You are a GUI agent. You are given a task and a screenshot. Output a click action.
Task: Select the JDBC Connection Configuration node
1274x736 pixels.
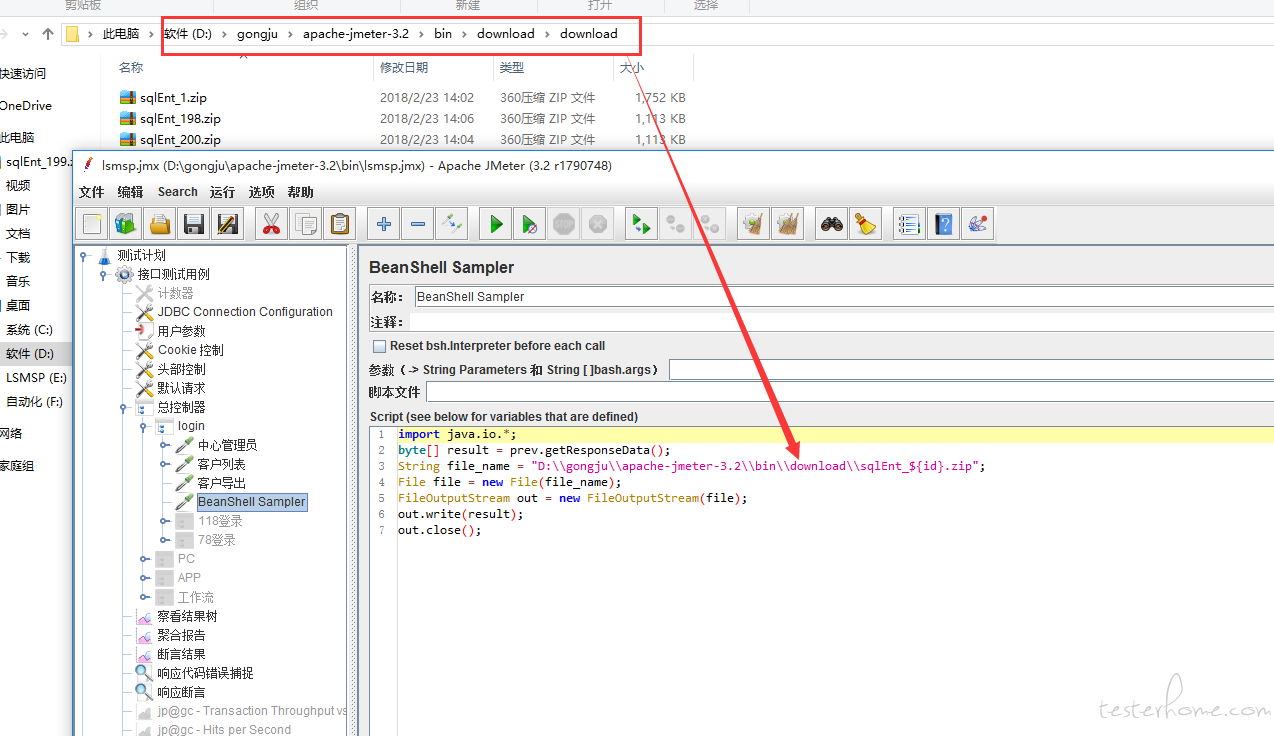pyautogui.click(x=245, y=312)
